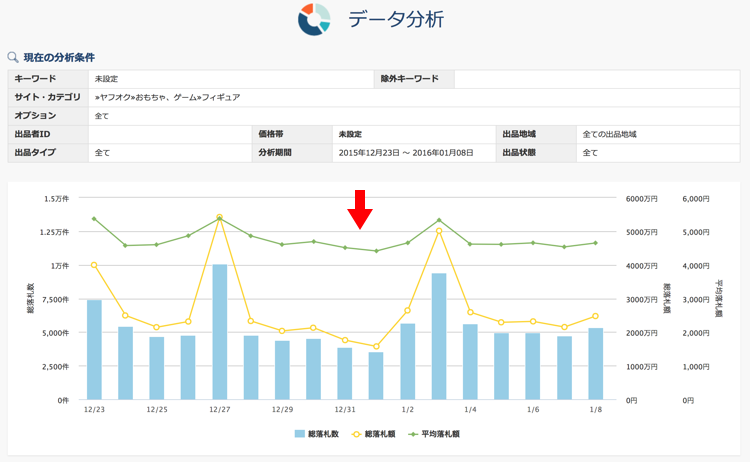Click the 12/31 x-axis date label
750x462 pixels.
[x=345, y=410]
